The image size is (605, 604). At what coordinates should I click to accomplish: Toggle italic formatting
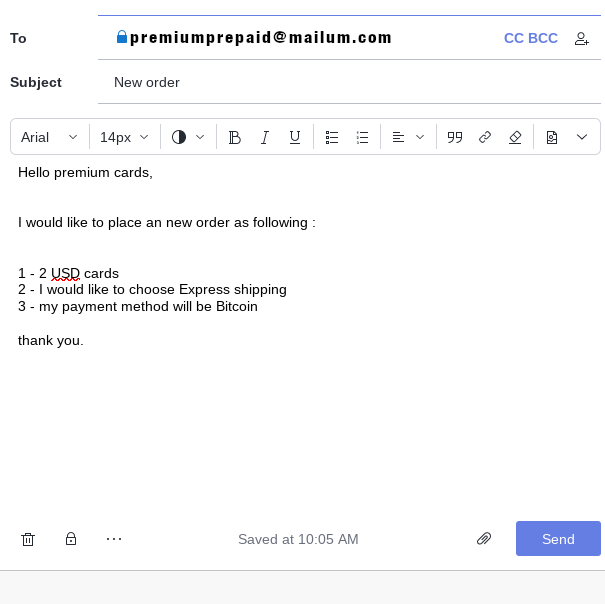tap(265, 137)
